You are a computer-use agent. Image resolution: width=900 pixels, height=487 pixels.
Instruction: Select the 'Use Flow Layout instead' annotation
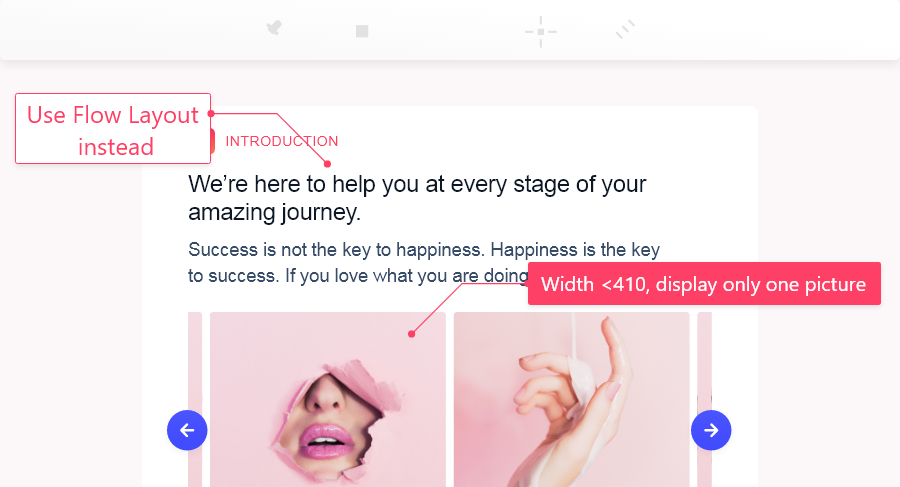[113, 129]
